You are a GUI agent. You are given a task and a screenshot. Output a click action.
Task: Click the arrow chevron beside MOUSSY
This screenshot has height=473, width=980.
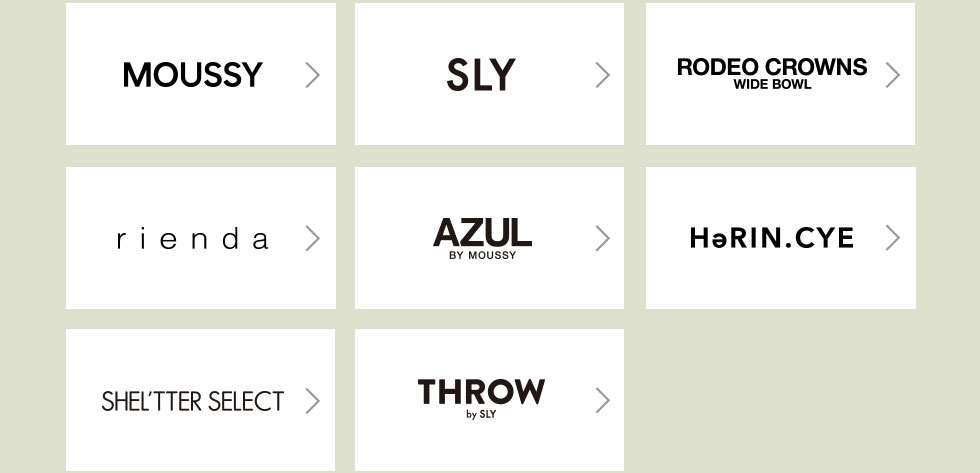coord(313,75)
